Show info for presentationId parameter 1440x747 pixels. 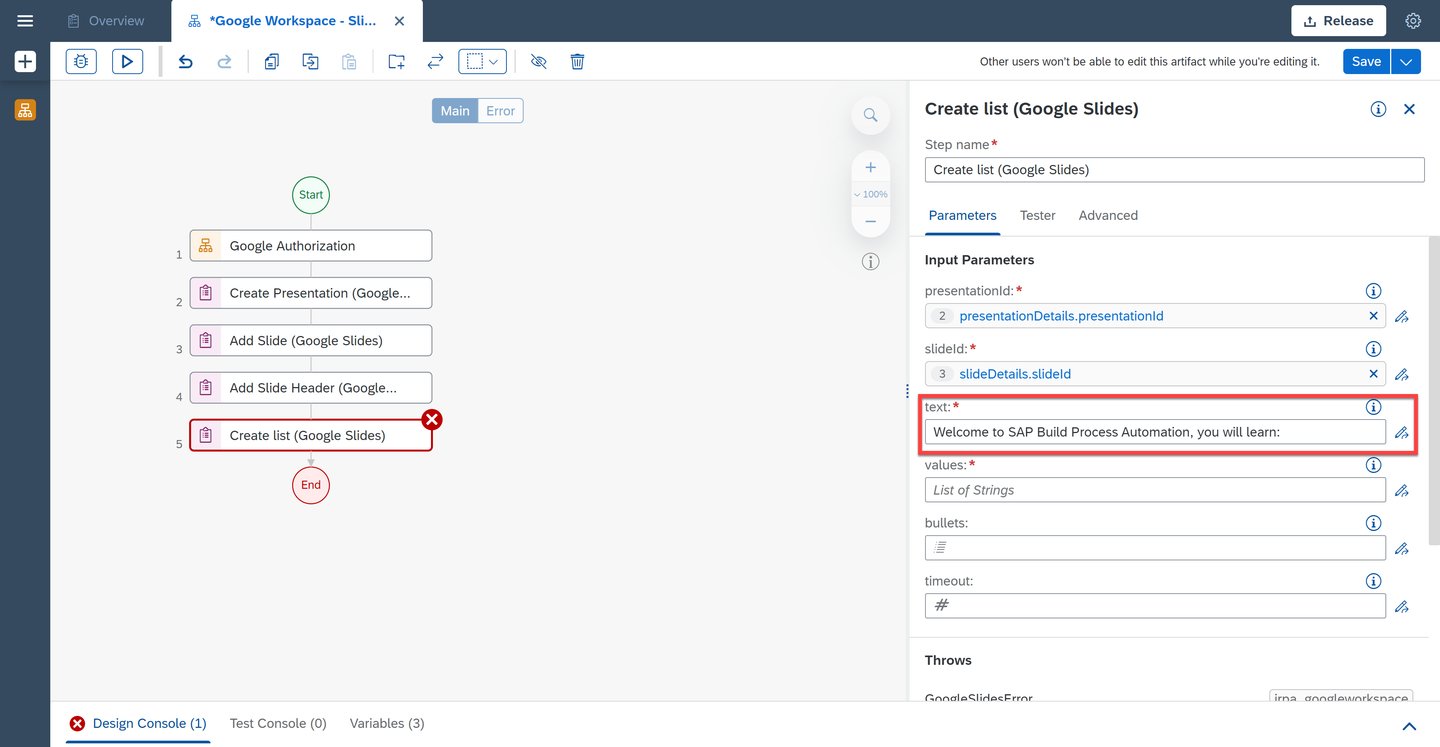1373,291
